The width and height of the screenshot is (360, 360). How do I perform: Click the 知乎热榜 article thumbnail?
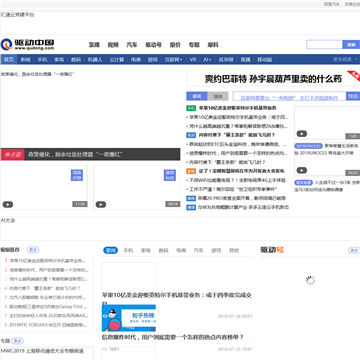pos(129,318)
